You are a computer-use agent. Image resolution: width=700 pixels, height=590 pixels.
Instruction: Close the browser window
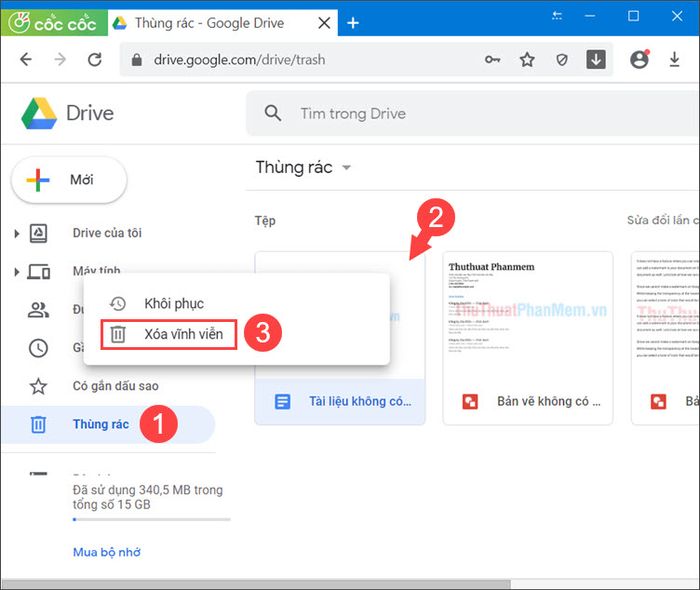point(677,16)
